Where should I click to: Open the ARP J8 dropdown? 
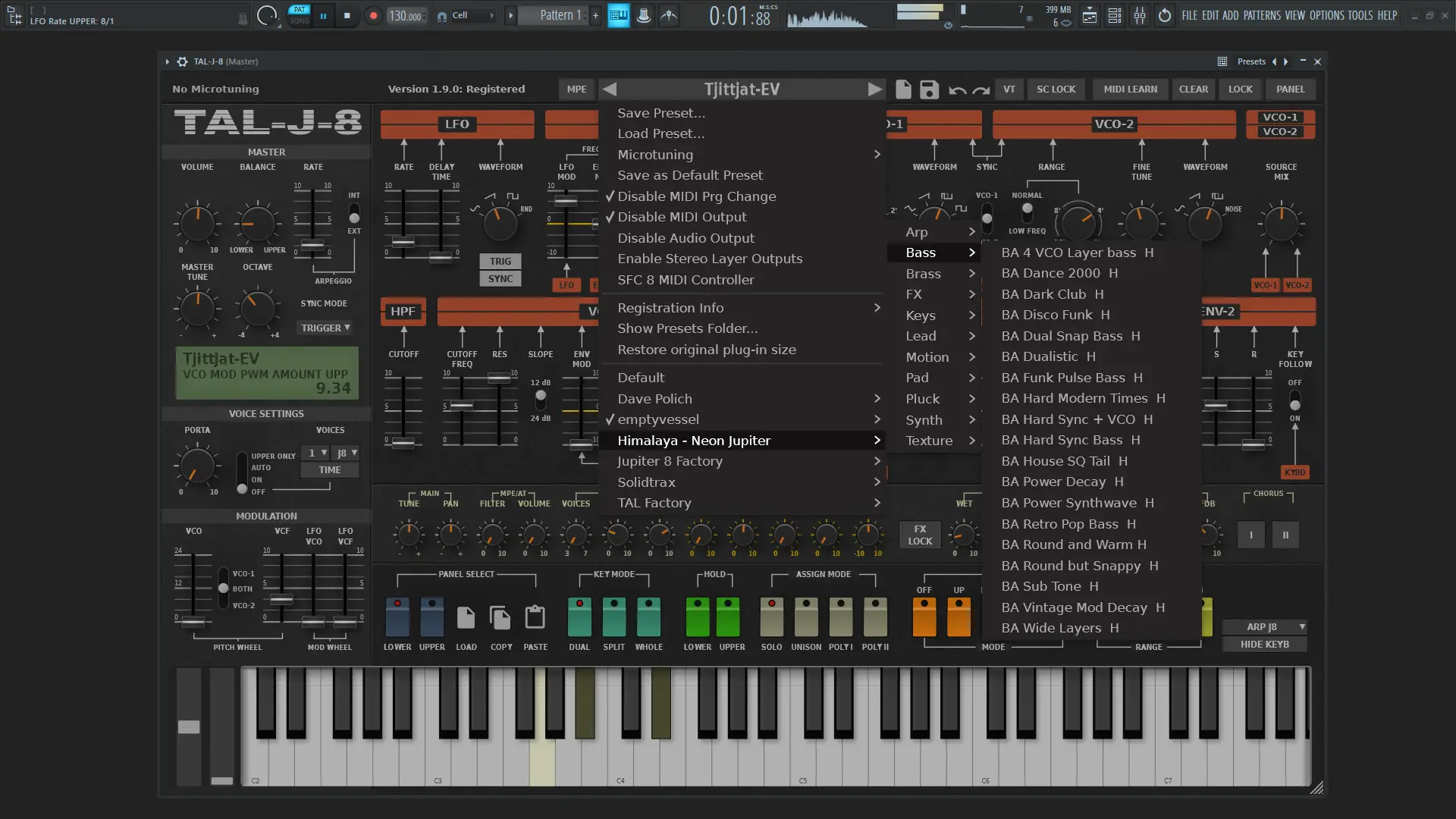tap(1264, 627)
